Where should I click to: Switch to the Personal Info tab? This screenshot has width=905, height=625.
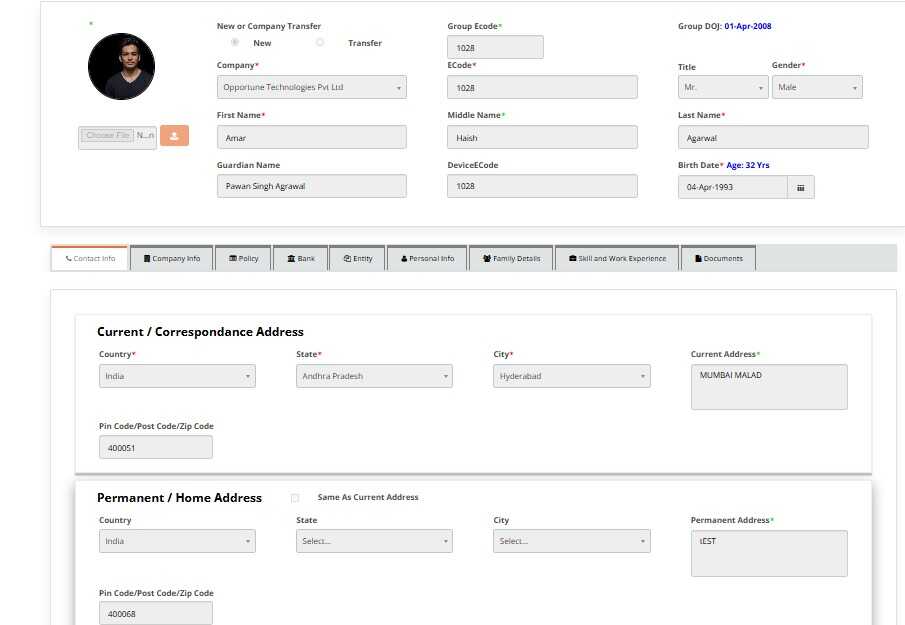[427, 258]
